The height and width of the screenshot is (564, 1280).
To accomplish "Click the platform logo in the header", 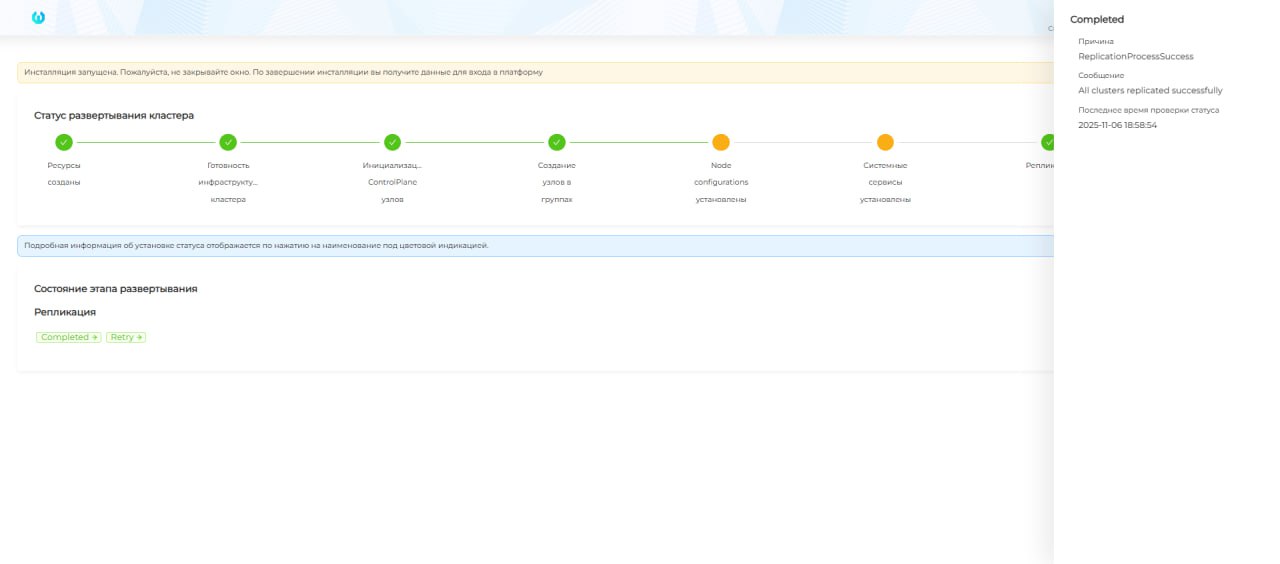I will pyautogui.click(x=38, y=17).
